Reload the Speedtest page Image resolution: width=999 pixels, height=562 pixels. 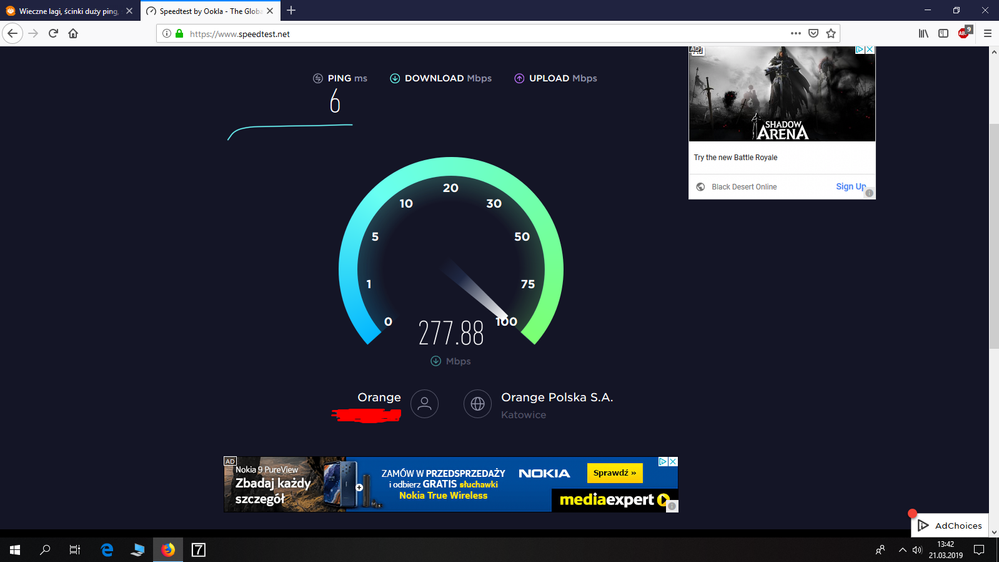pos(53,33)
